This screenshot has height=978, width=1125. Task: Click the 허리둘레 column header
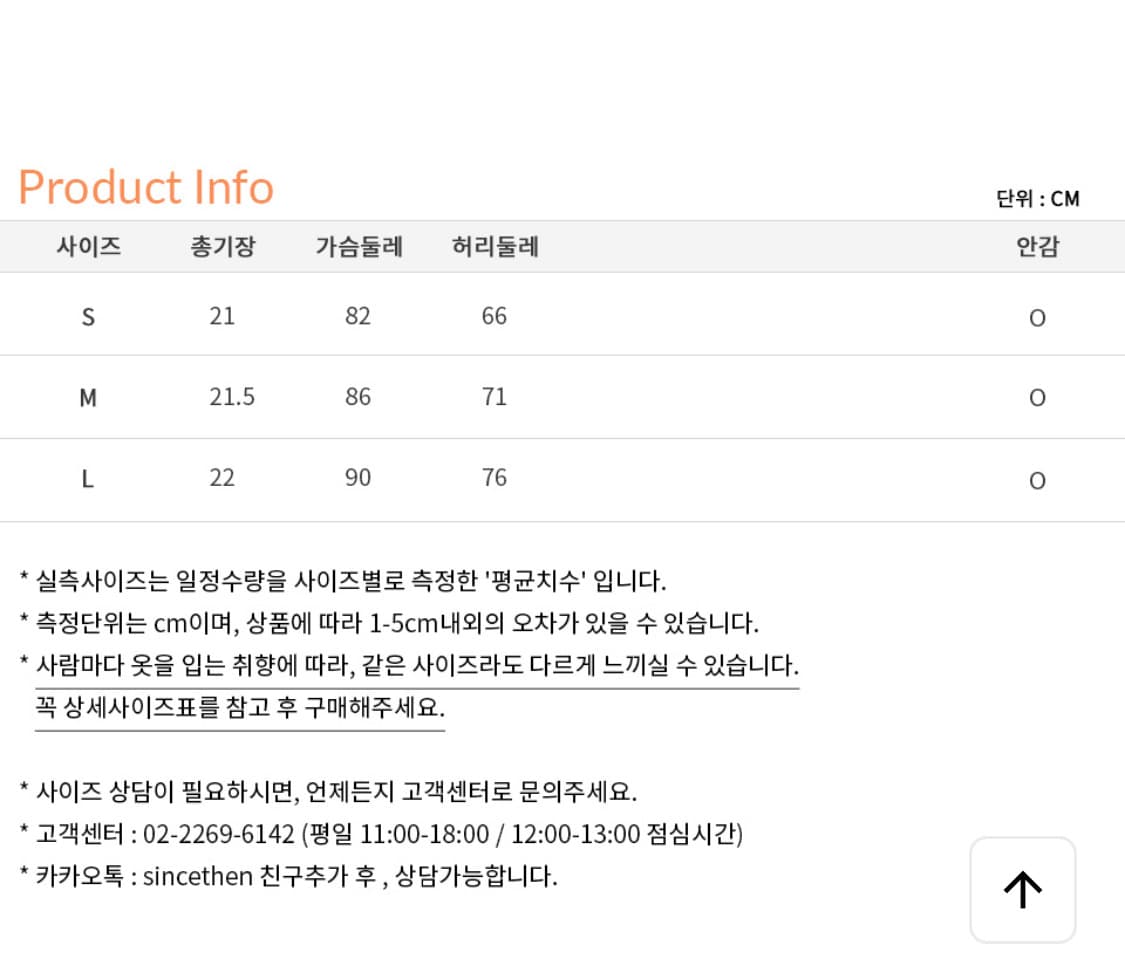click(x=495, y=247)
